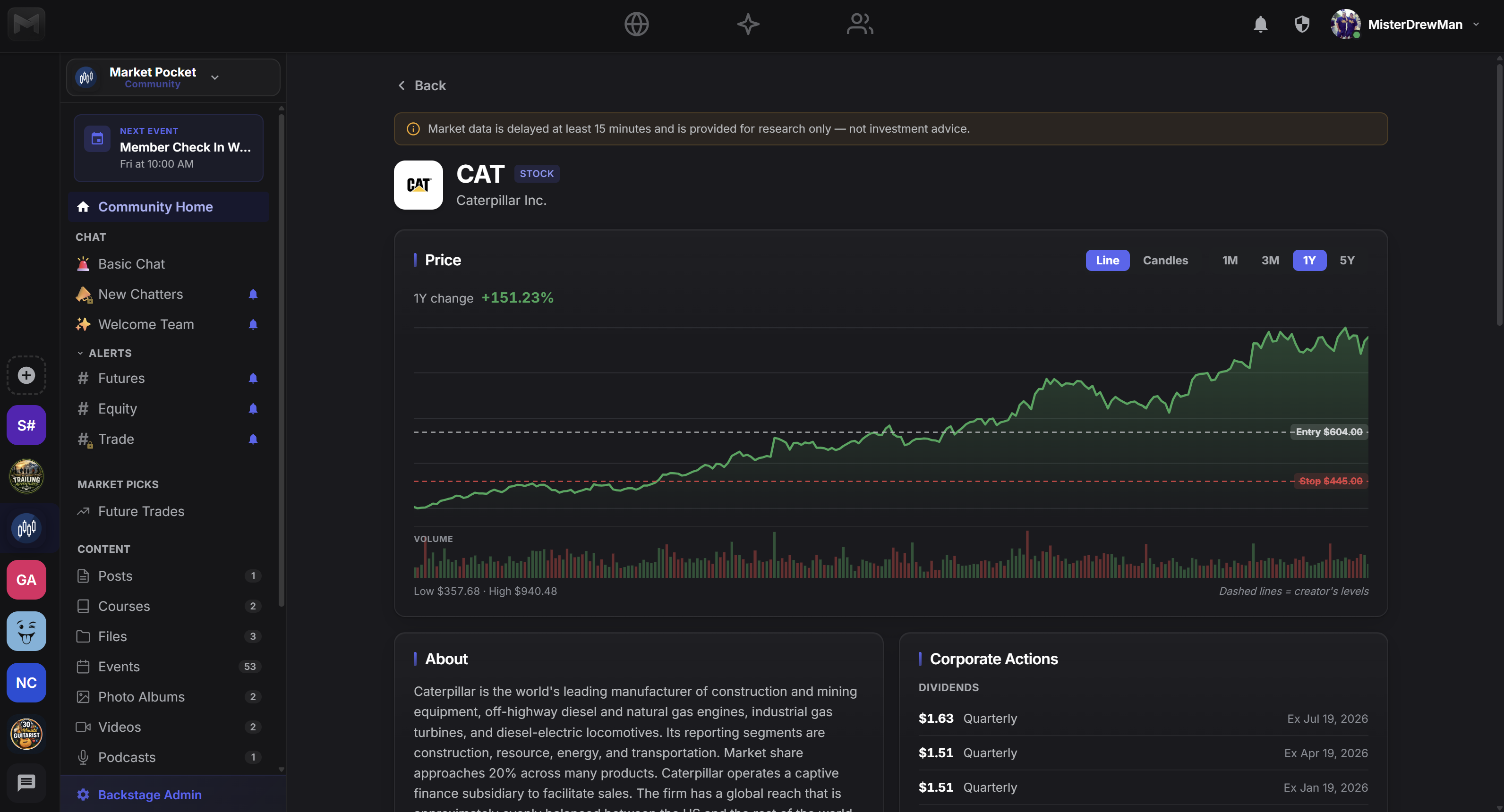This screenshot has width=1504, height=812.
Task: Switch to the S# community
Action: (26, 425)
